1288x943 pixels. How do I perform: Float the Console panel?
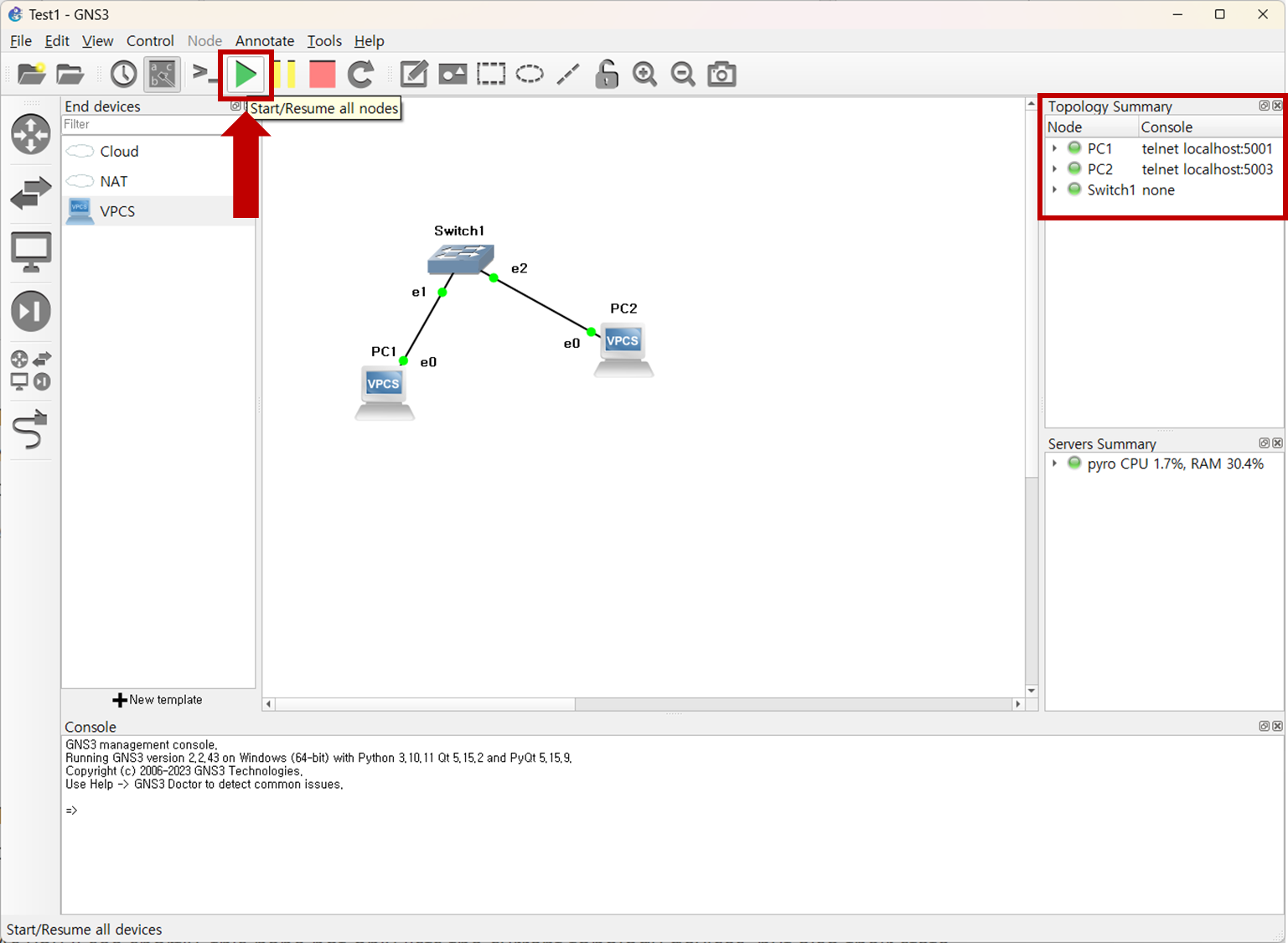(1264, 726)
